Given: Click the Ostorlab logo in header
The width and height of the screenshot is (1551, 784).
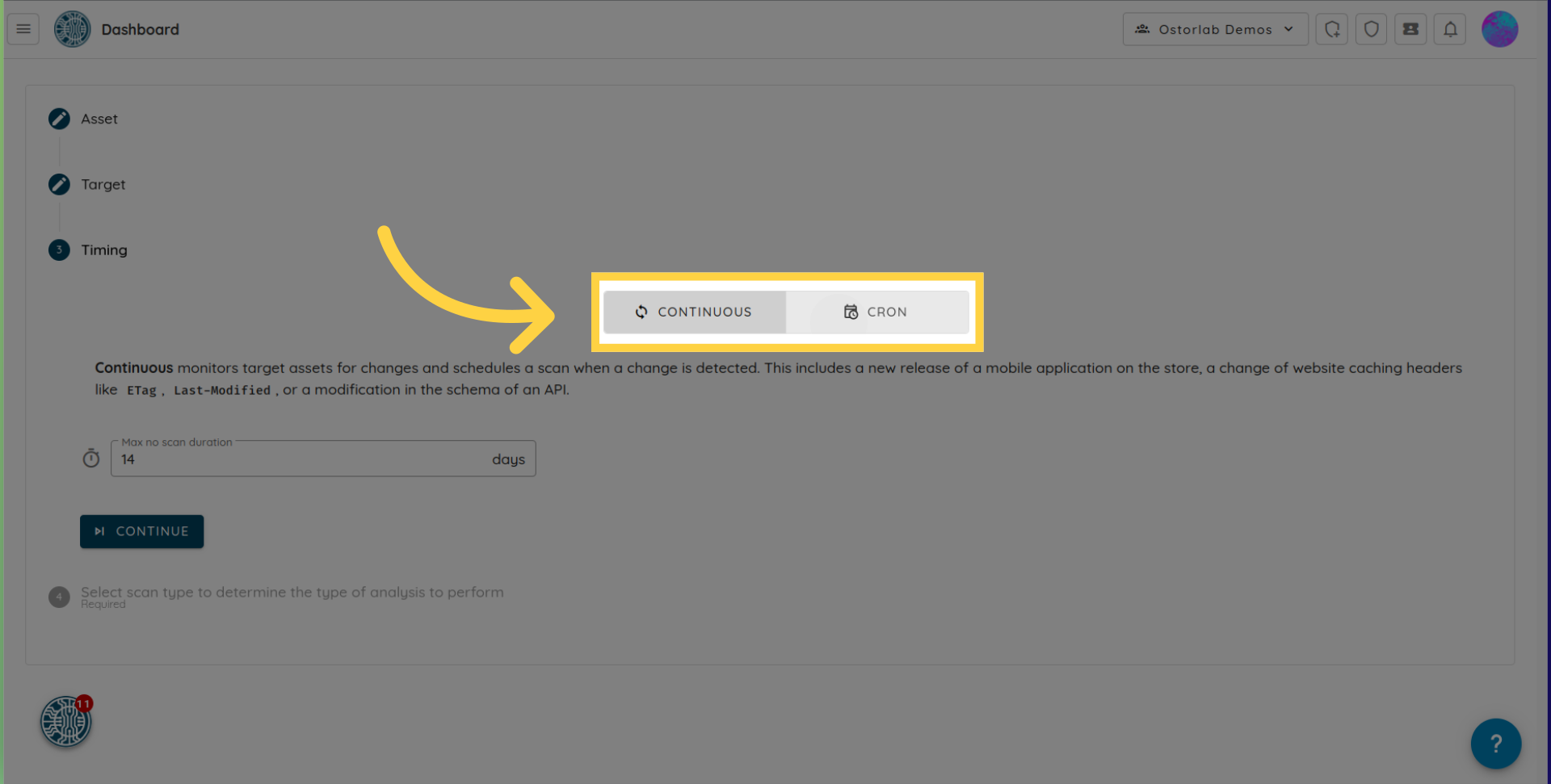Looking at the screenshot, I should (x=72, y=29).
